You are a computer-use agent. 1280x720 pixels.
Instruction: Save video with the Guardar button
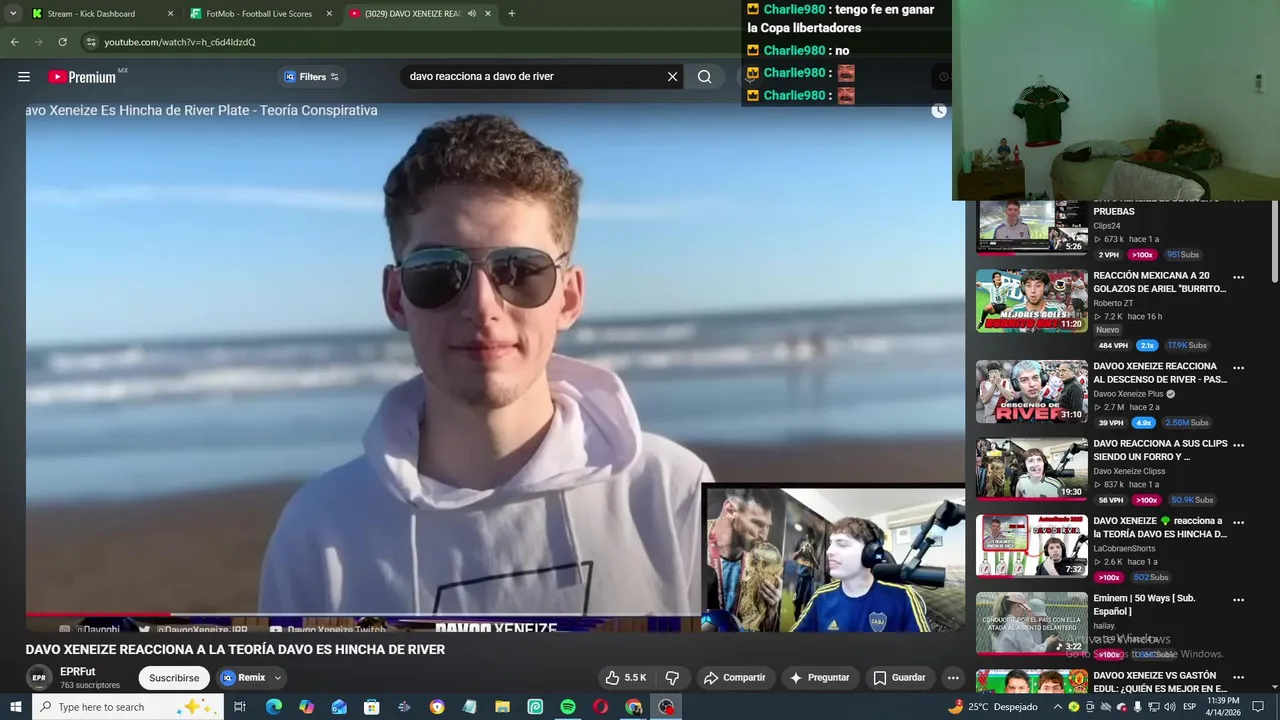click(x=899, y=678)
